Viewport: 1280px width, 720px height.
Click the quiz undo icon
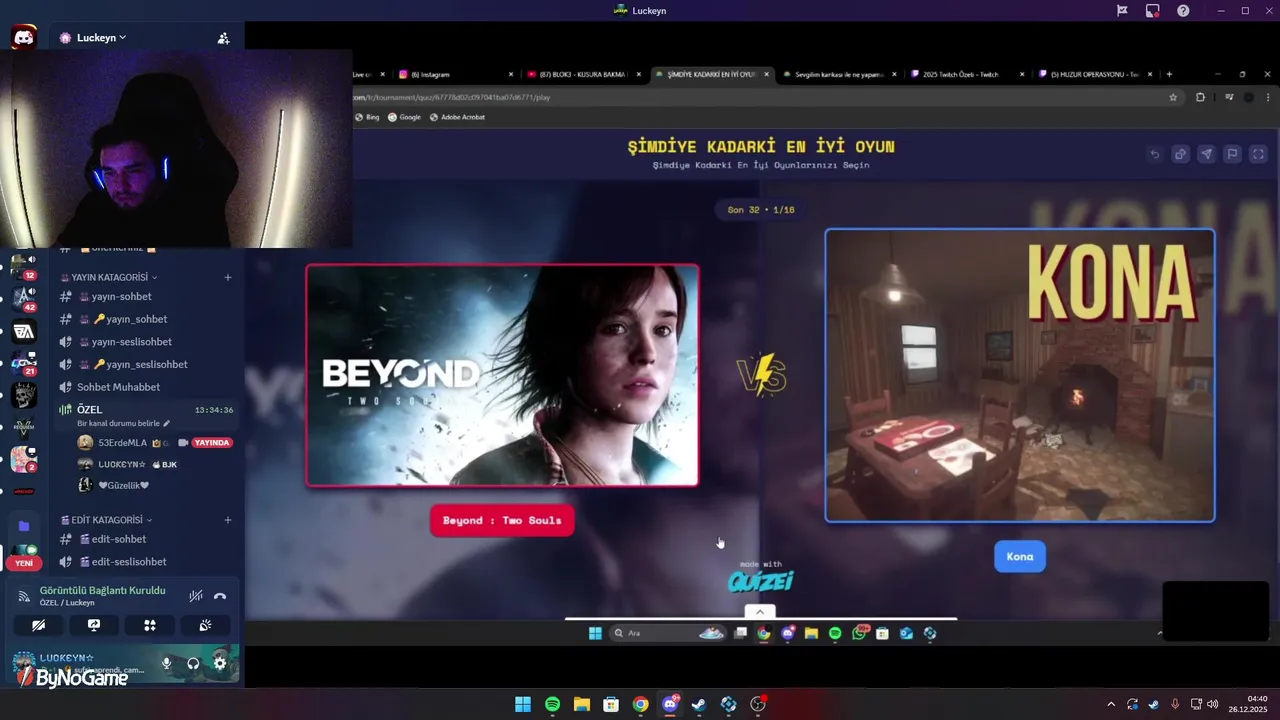click(x=1155, y=154)
